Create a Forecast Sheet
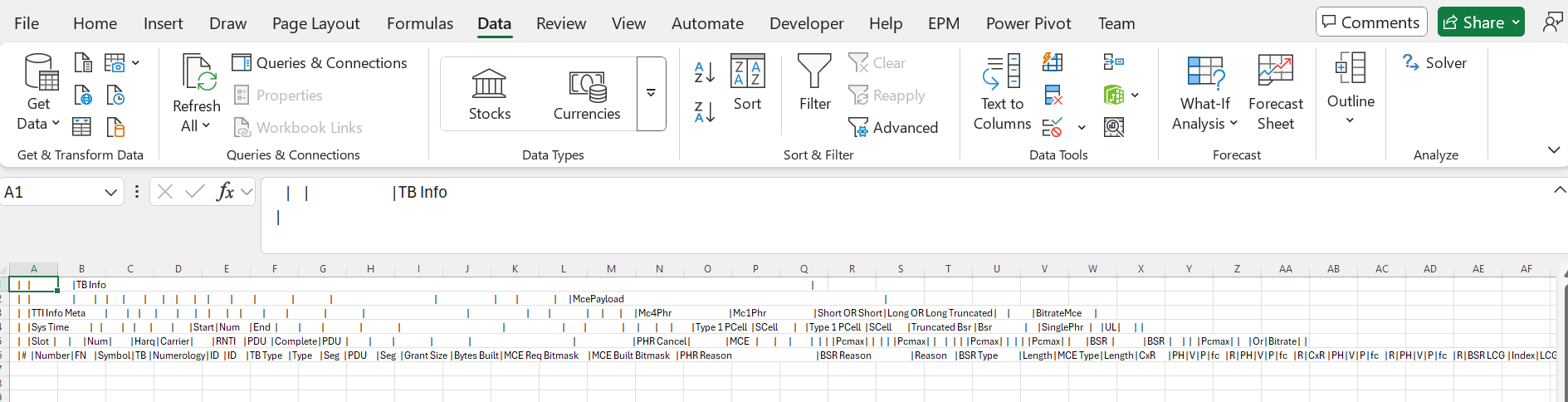 1276,93
